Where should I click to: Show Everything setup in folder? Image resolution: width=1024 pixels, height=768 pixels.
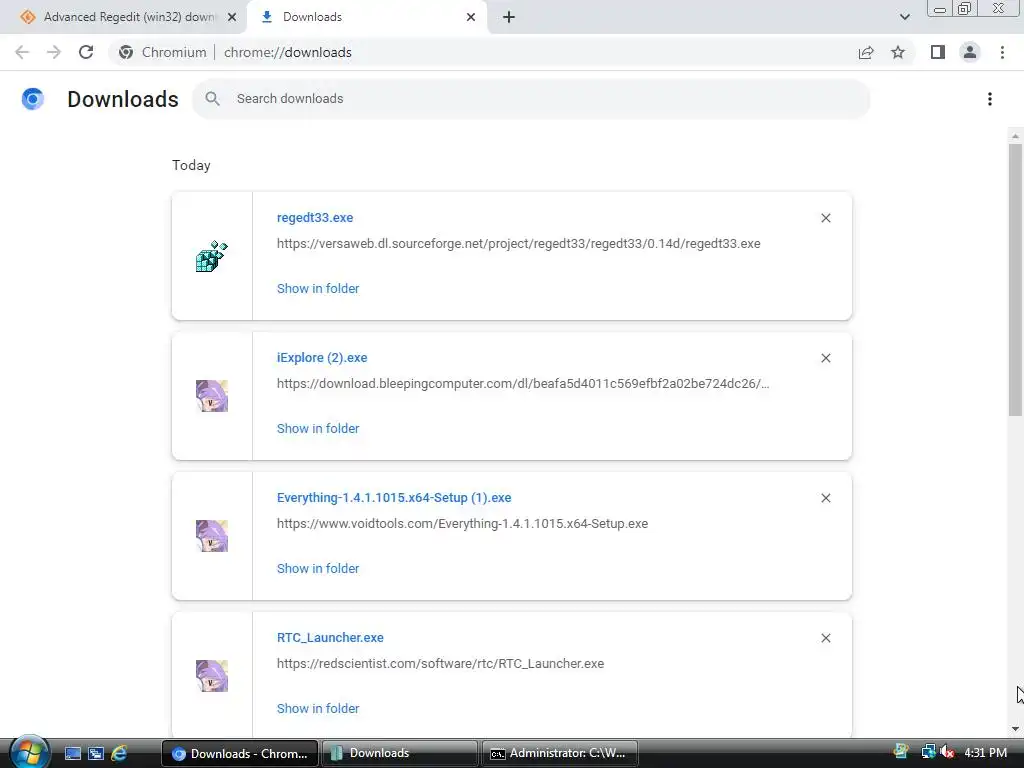318,569
